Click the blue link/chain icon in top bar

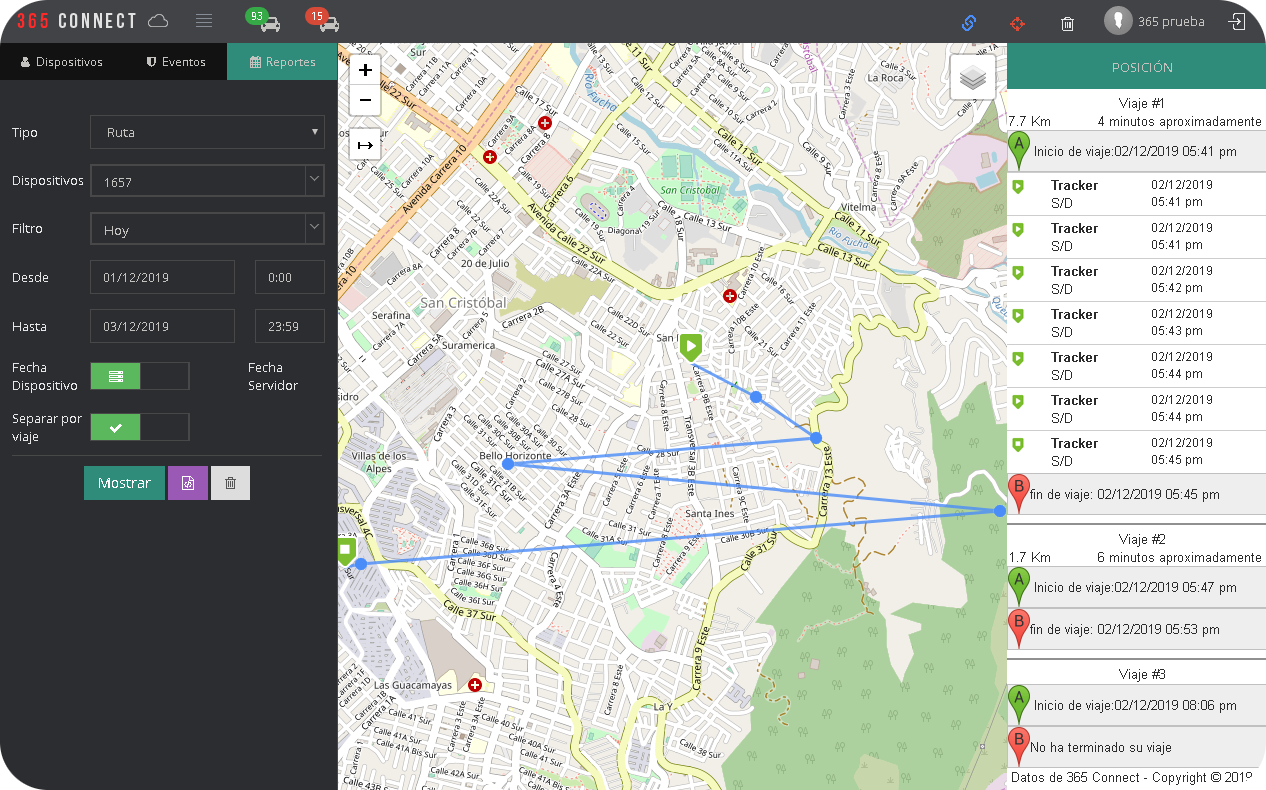[968, 23]
